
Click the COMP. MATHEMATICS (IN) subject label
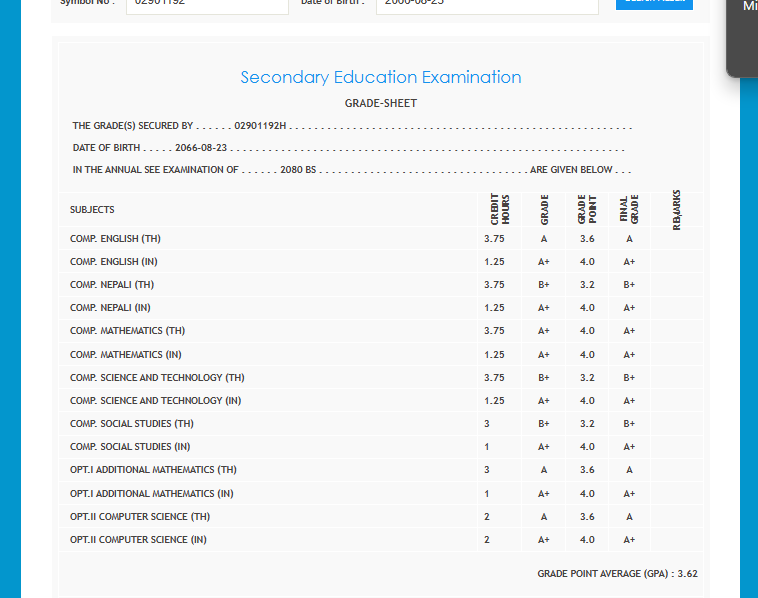[x=125, y=355]
